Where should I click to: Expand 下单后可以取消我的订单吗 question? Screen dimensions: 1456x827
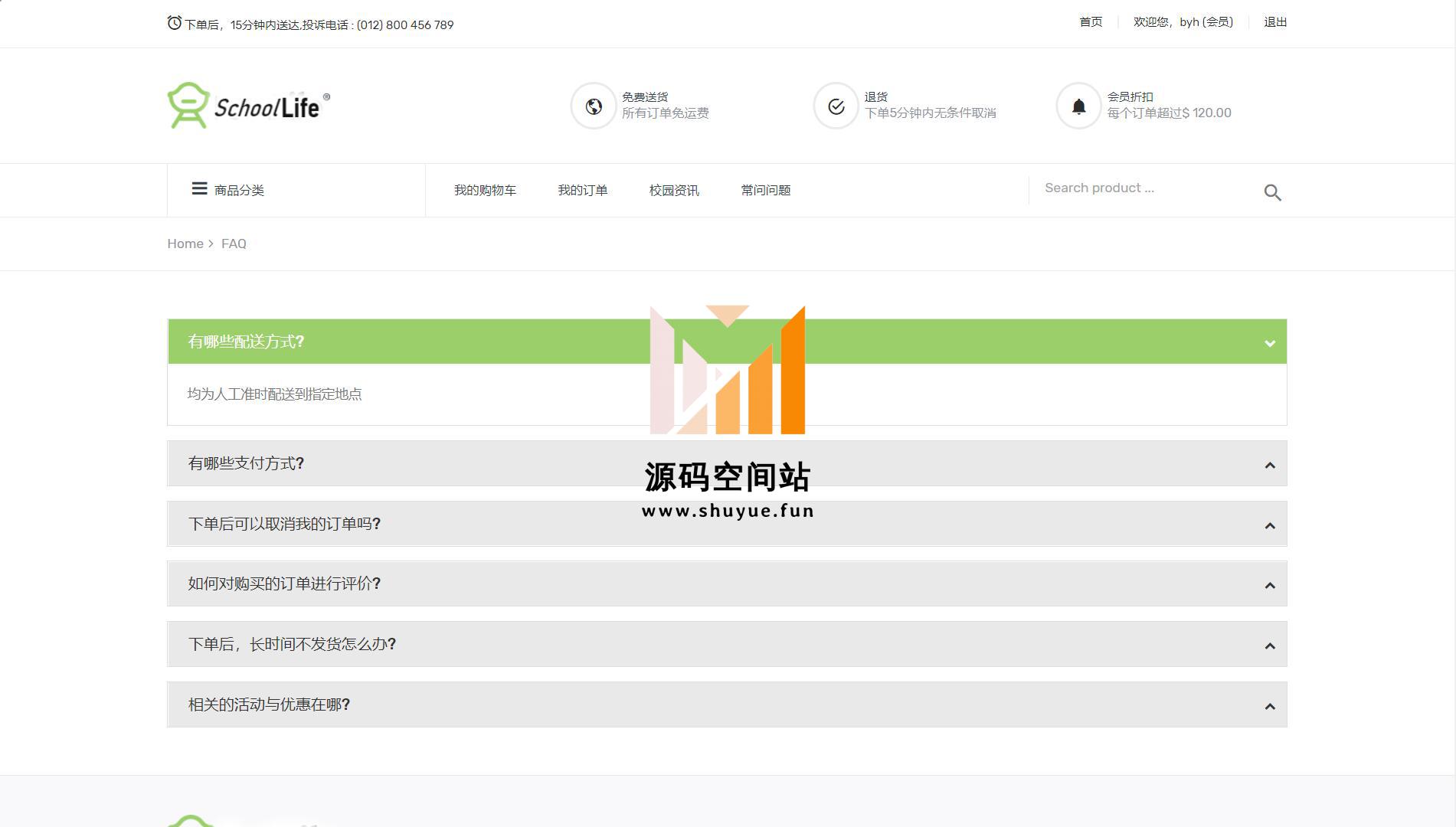(726, 525)
